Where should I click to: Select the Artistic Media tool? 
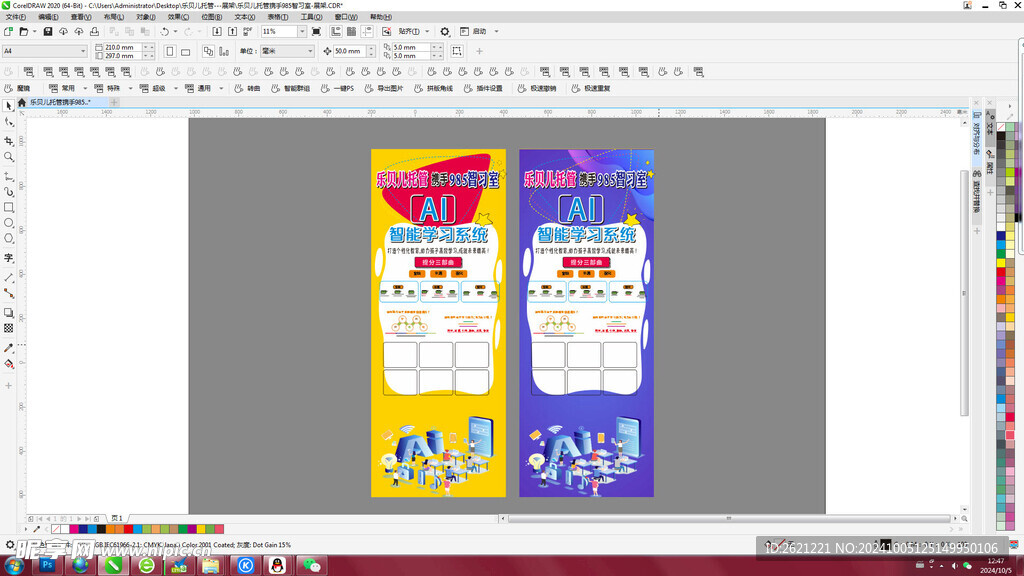8,192
